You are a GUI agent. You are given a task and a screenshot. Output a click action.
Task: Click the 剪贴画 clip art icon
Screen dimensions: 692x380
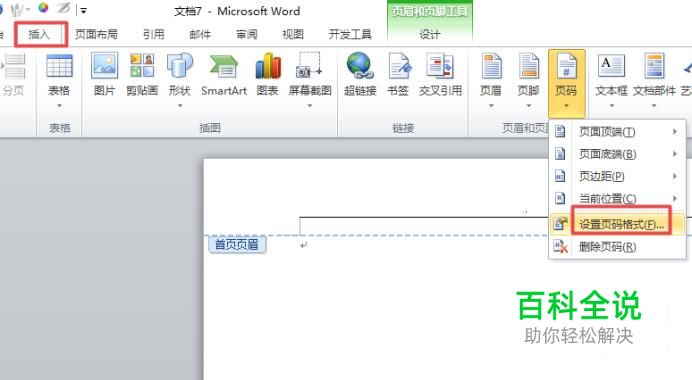pyautogui.click(x=142, y=66)
